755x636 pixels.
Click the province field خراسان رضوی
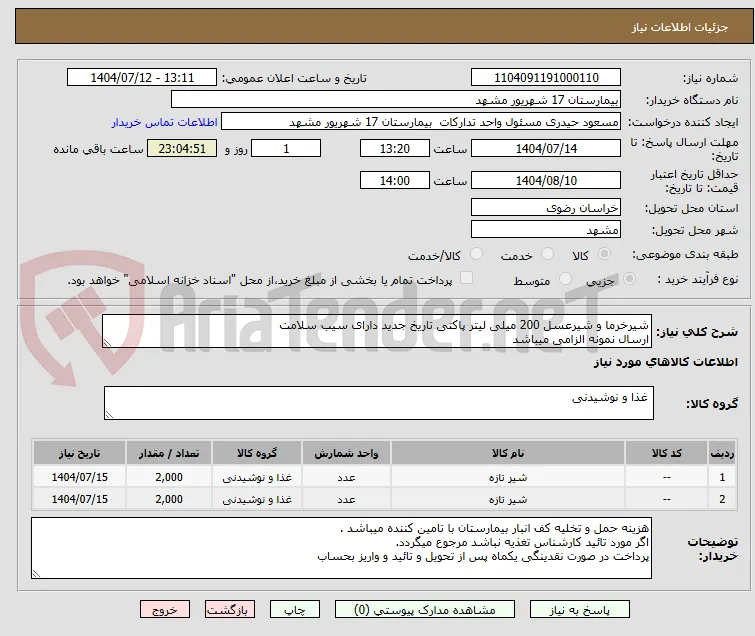[x=546, y=207]
